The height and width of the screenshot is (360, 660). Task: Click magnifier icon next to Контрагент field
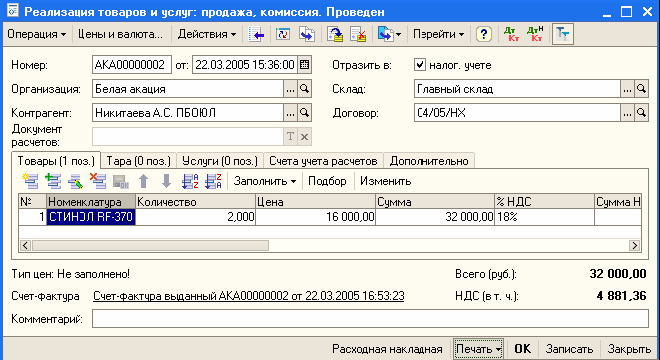pos(304,113)
